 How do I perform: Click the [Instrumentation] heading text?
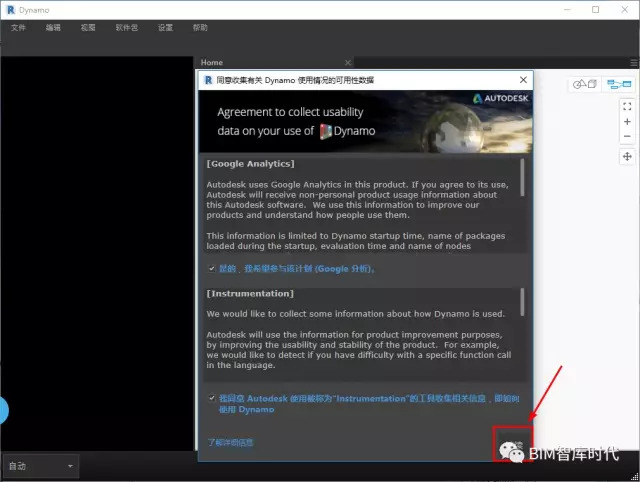click(250, 293)
